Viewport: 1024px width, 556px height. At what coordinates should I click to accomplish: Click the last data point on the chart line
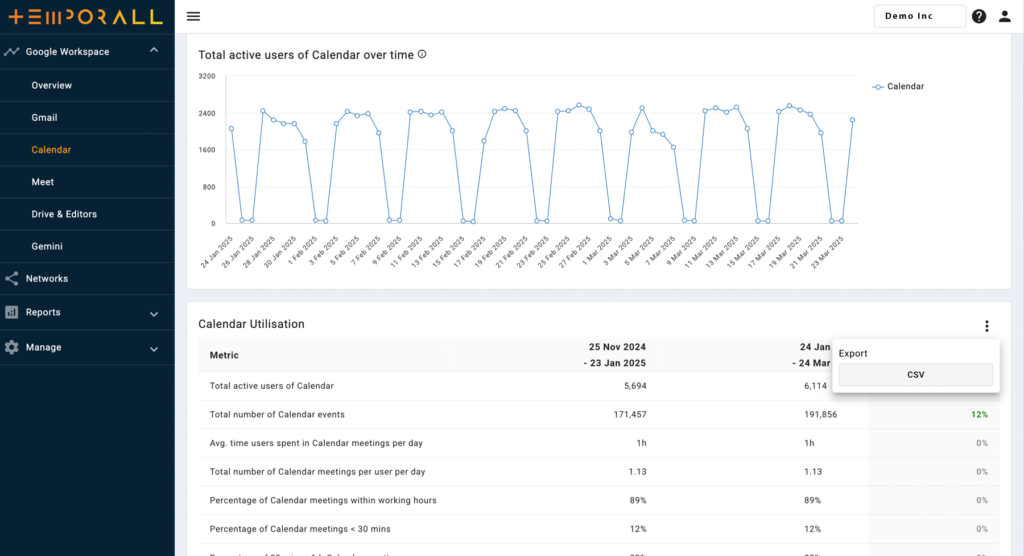click(852, 120)
